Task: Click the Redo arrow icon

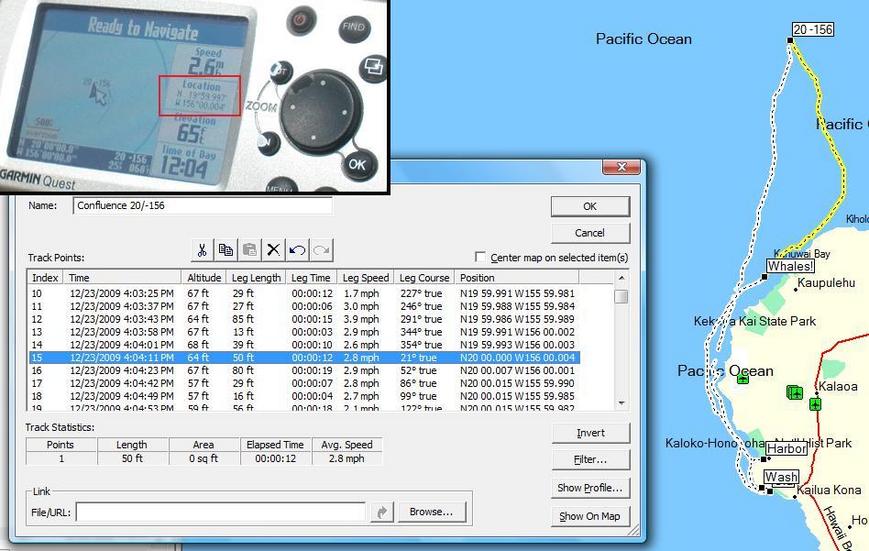Action: point(321,250)
